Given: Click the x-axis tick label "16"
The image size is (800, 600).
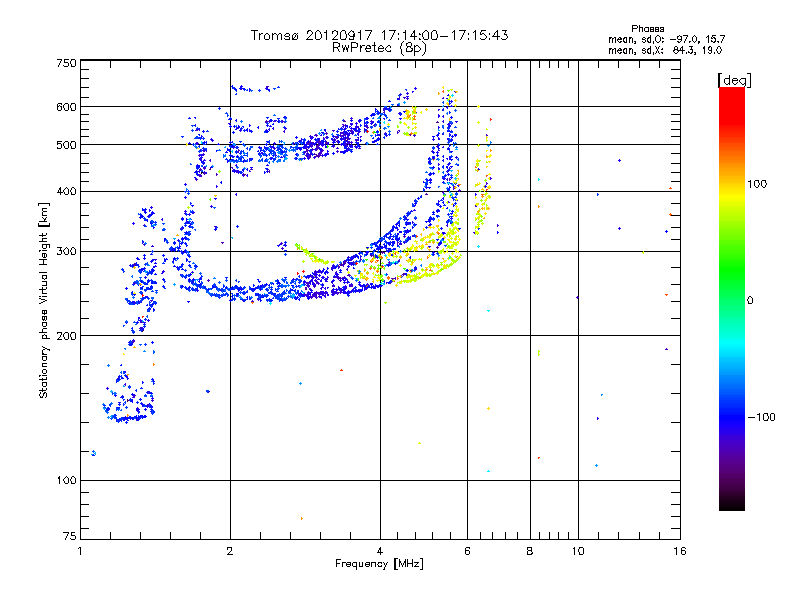Looking at the screenshot, I should tap(680, 551).
